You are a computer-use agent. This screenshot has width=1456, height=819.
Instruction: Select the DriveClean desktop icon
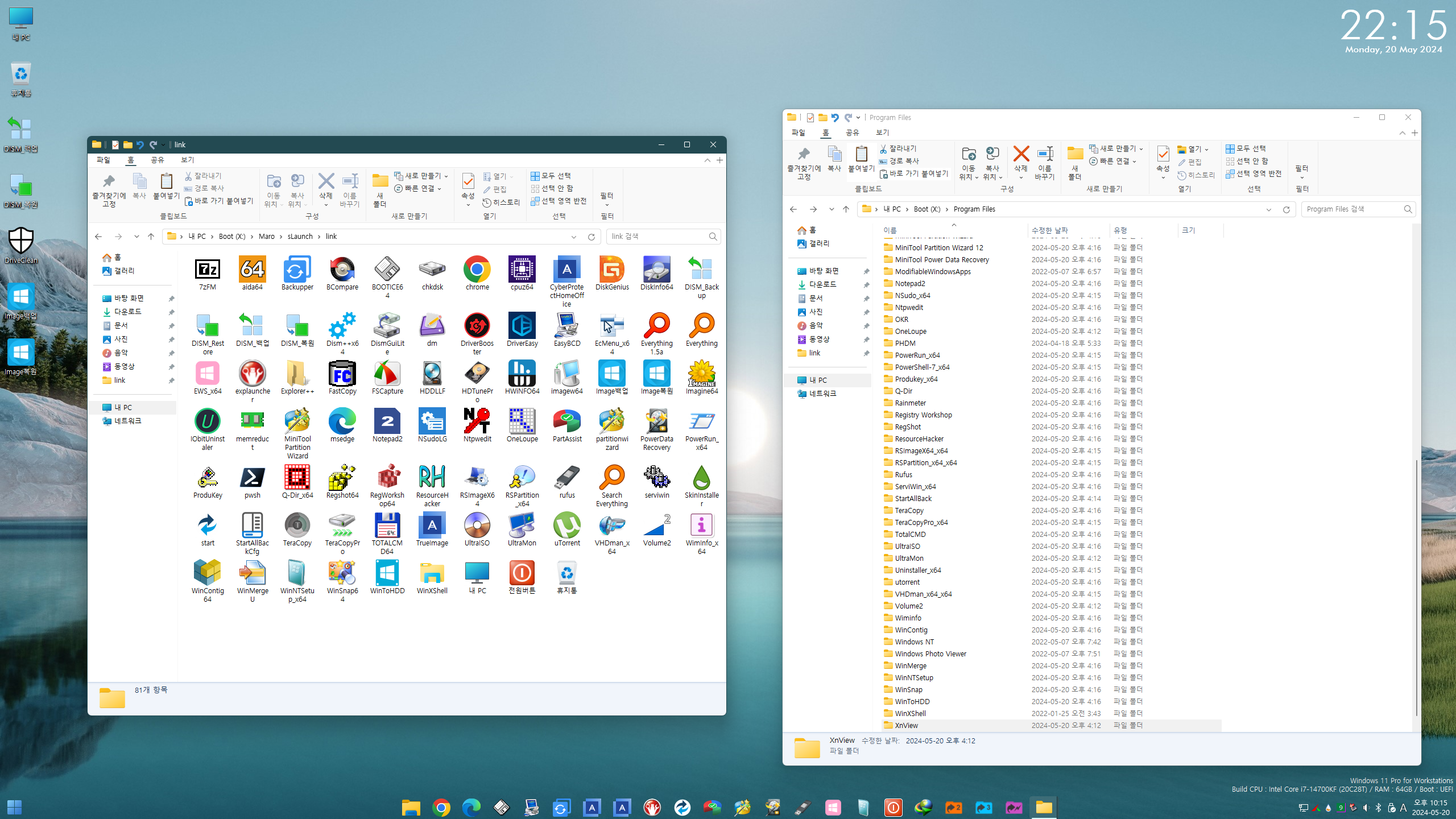coord(21,241)
